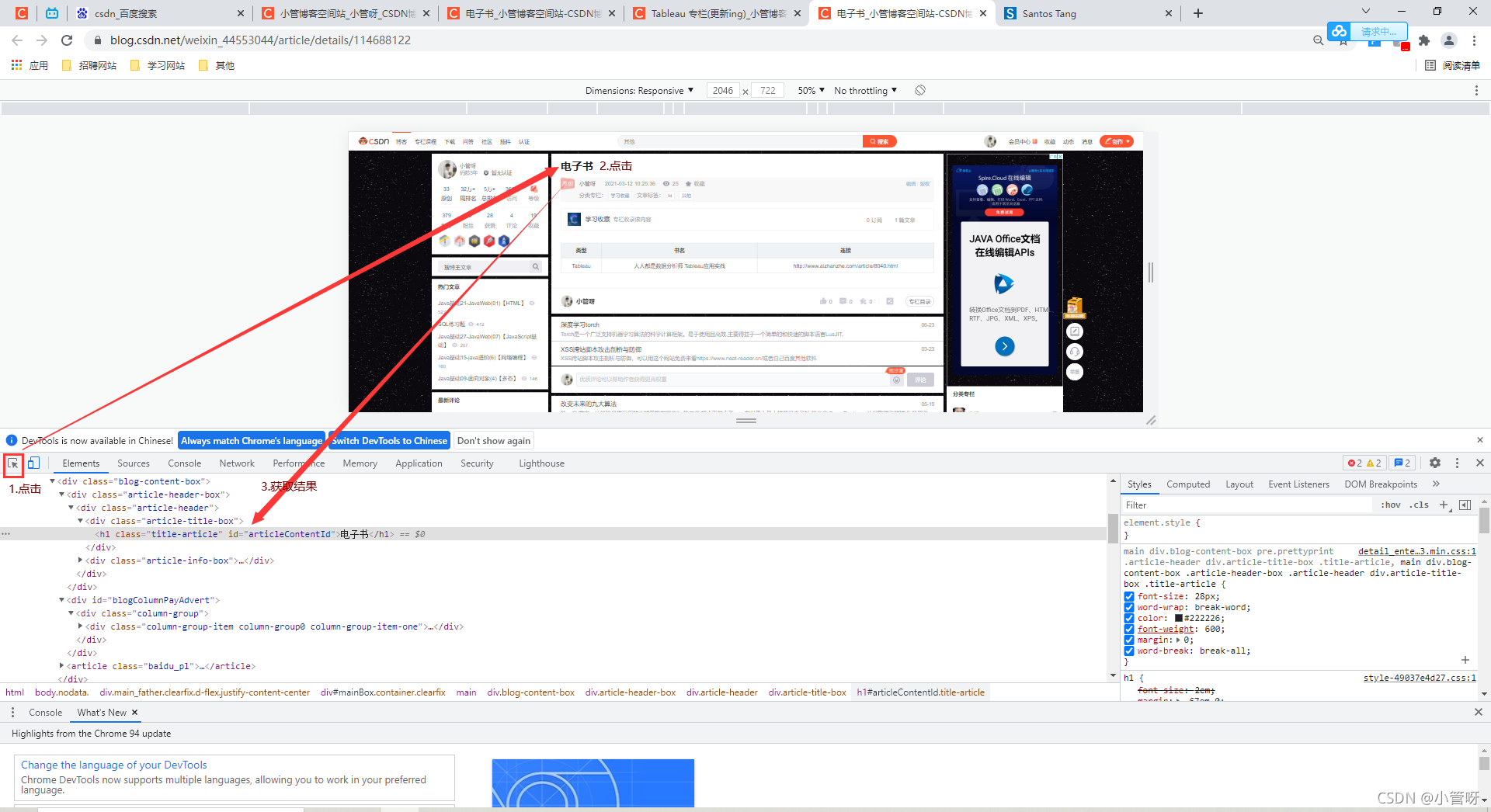Expand the column-group-item div node
Viewport: 1491px width, 812px height.
[x=81, y=626]
